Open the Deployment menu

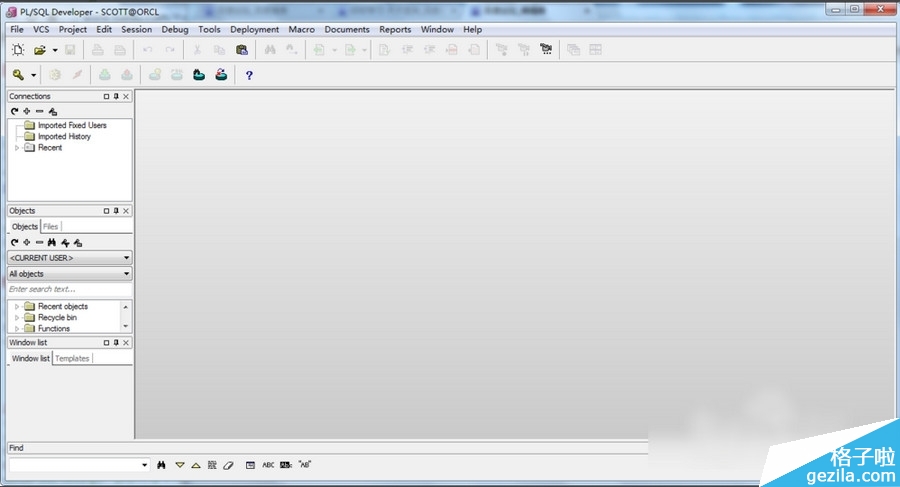coord(254,29)
